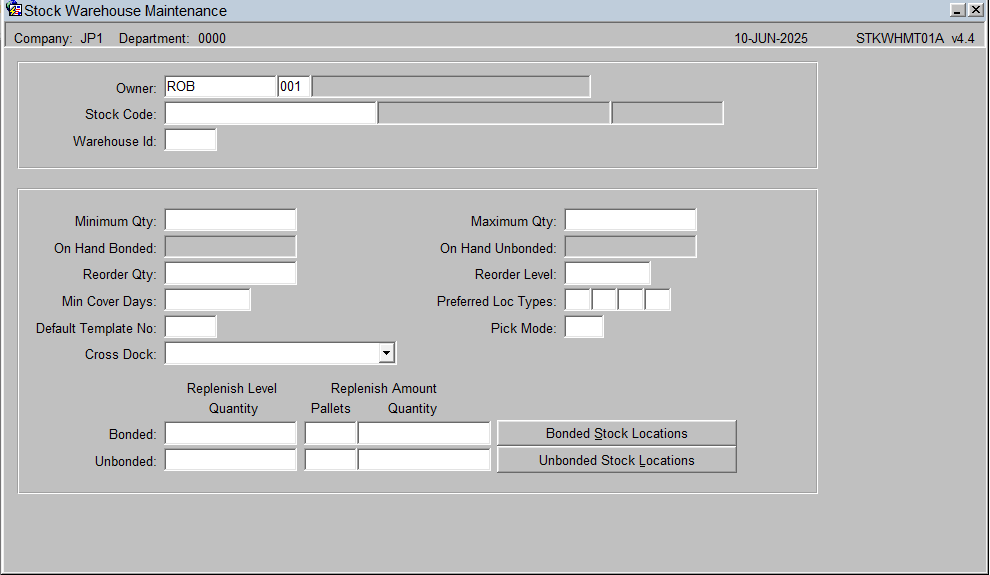Select the Reorder Level field

[607, 274]
